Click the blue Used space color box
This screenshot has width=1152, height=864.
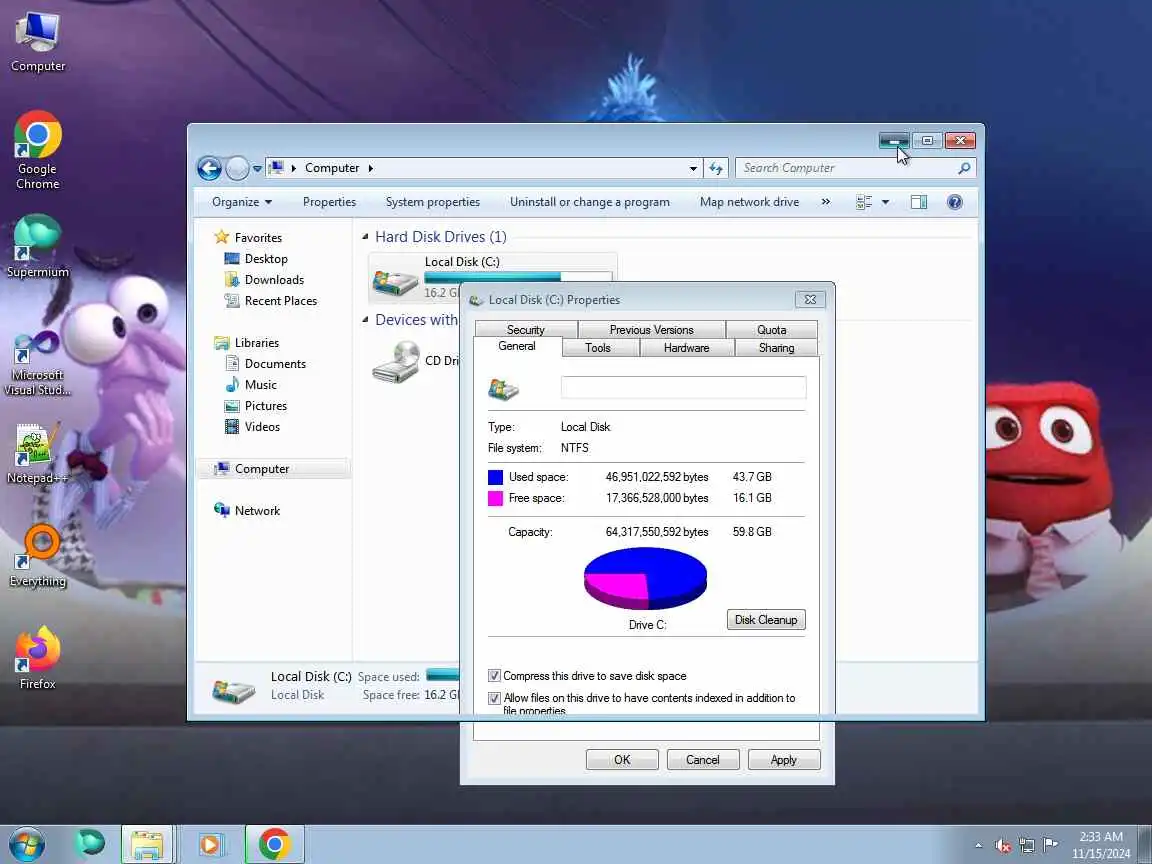(x=495, y=478)
